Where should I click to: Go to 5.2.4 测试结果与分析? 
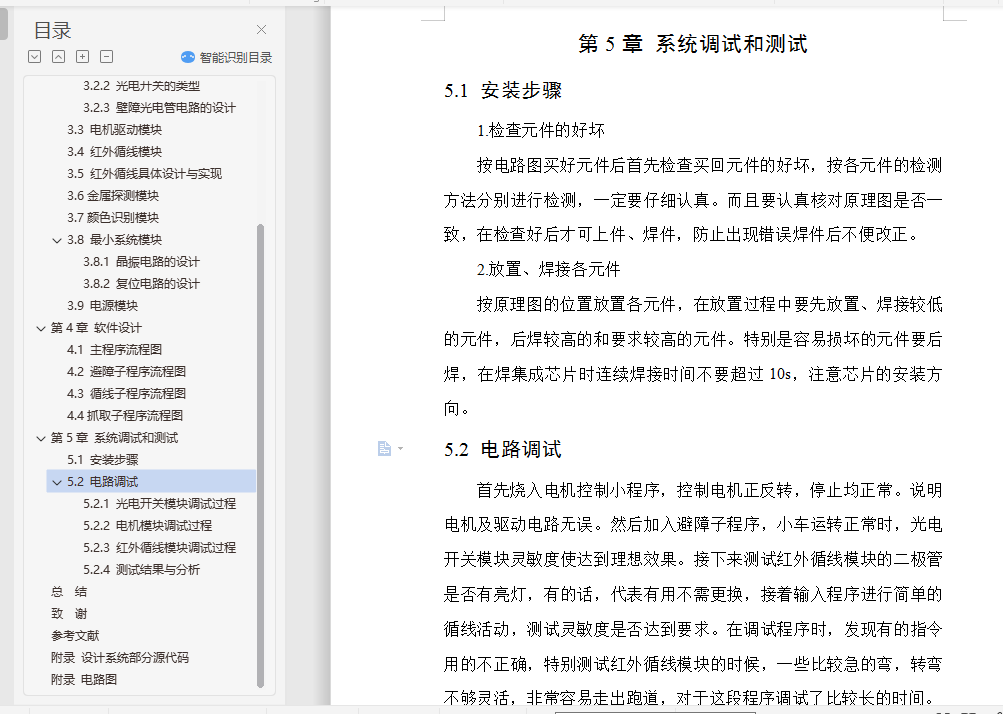click(x=141, y=569)
